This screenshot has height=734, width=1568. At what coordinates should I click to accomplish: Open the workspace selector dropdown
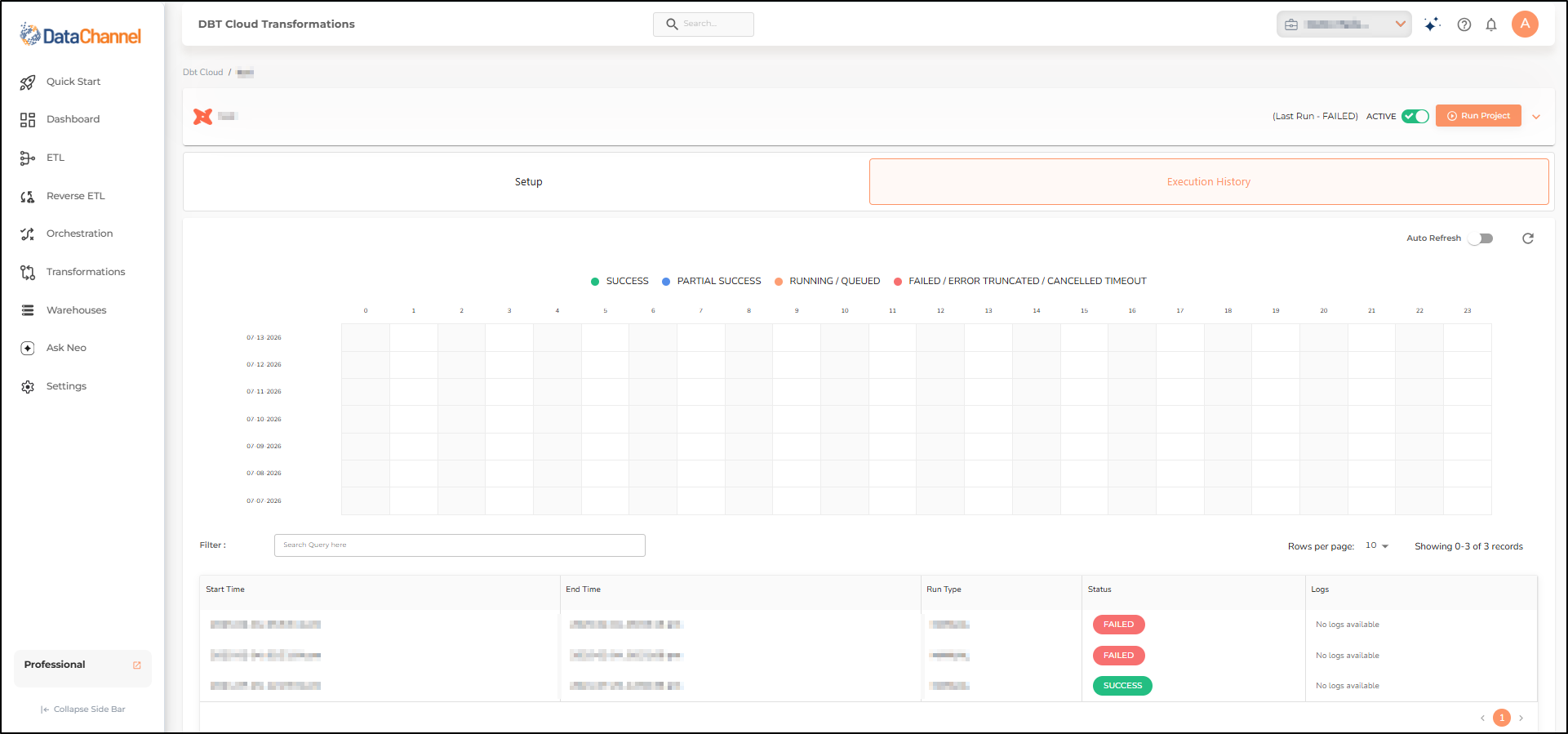[x=1344, y=24]
